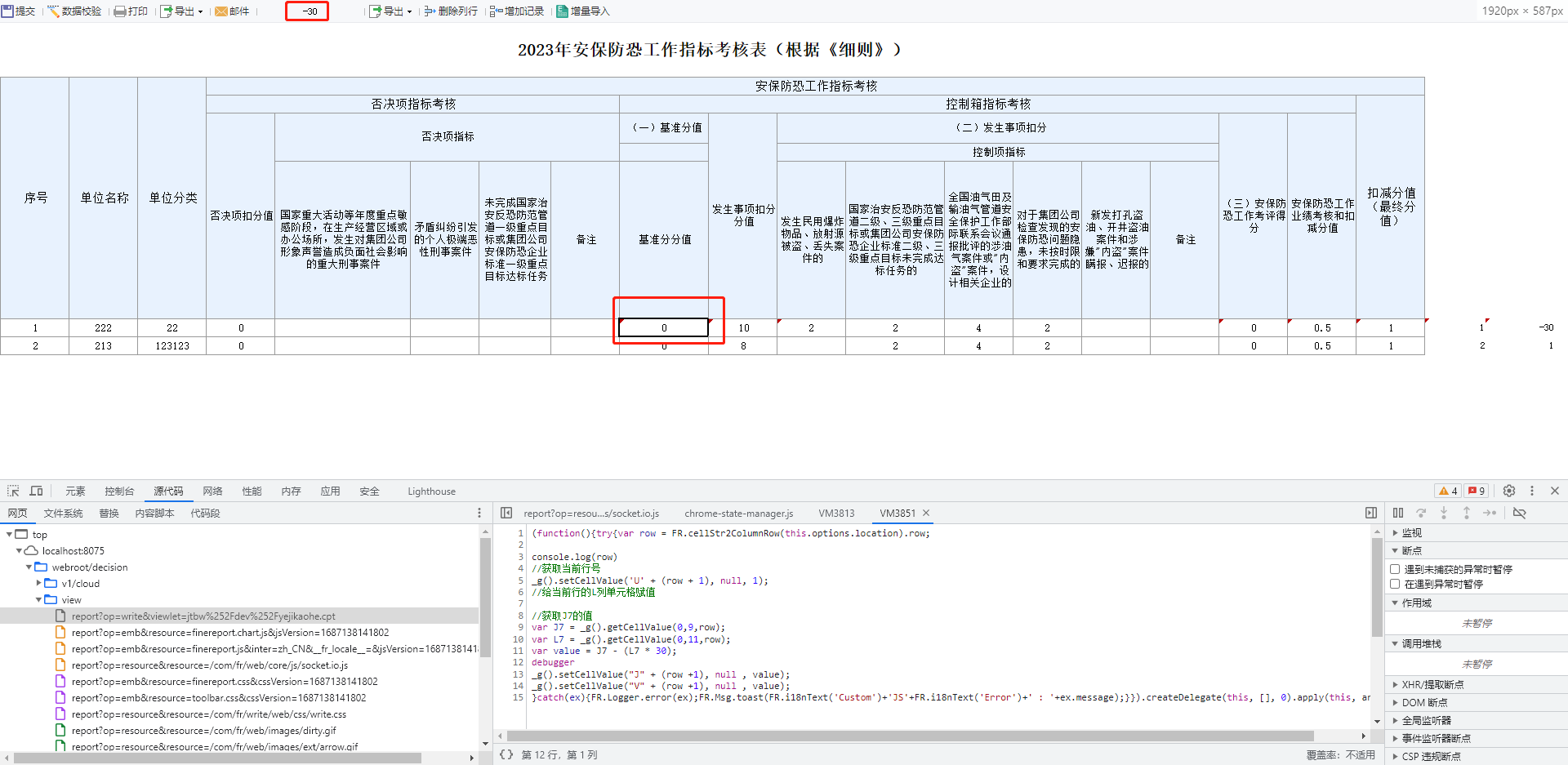This screenshot has width=1568, height=765.
Task: Collapse the view folder
Action: [38, 599]
